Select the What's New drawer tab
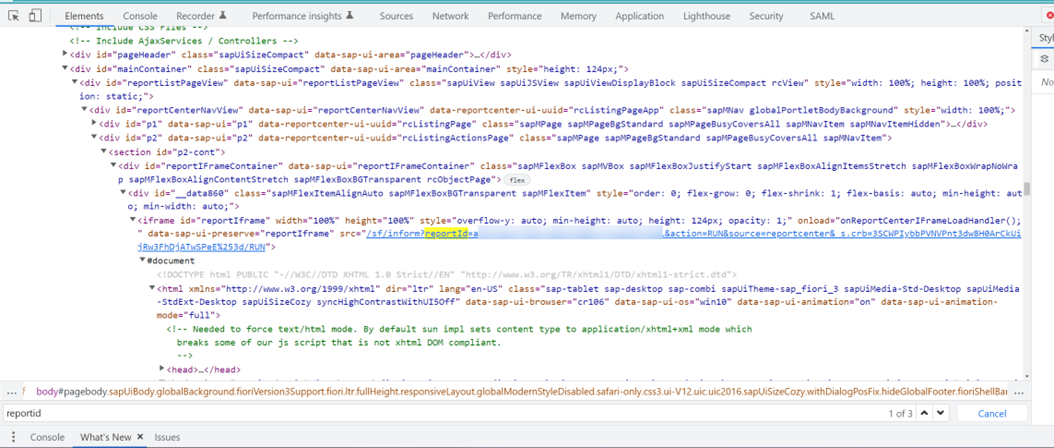The height and width of the screenshot is (448, 1054). [x=106, y=437]
